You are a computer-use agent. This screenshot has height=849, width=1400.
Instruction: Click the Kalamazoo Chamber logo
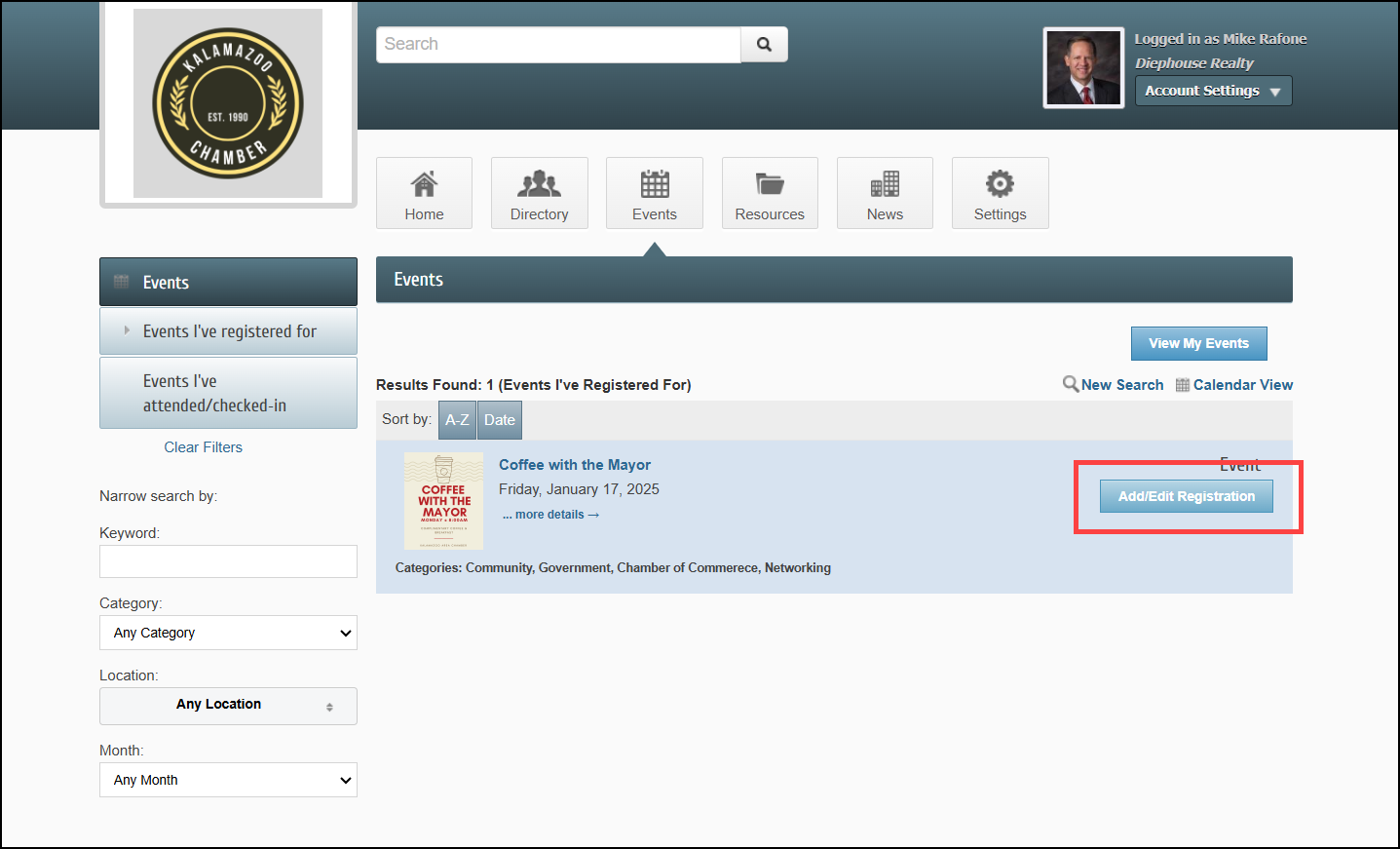[228, 103]
